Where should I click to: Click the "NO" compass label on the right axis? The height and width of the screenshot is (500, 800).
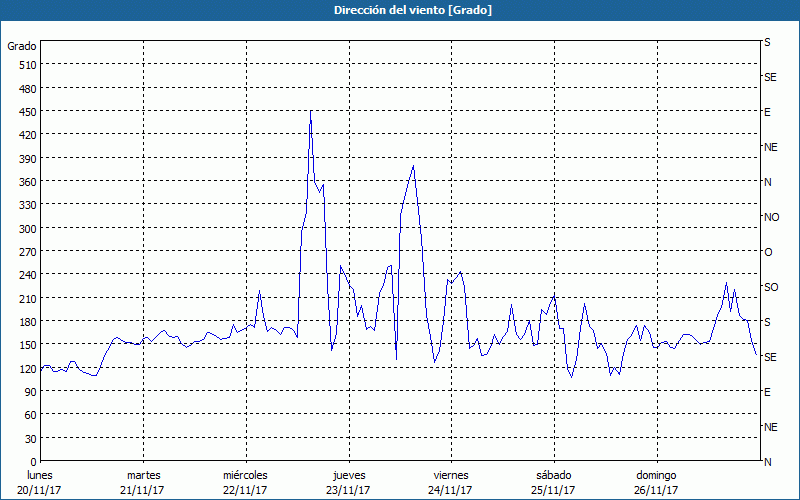771,217
